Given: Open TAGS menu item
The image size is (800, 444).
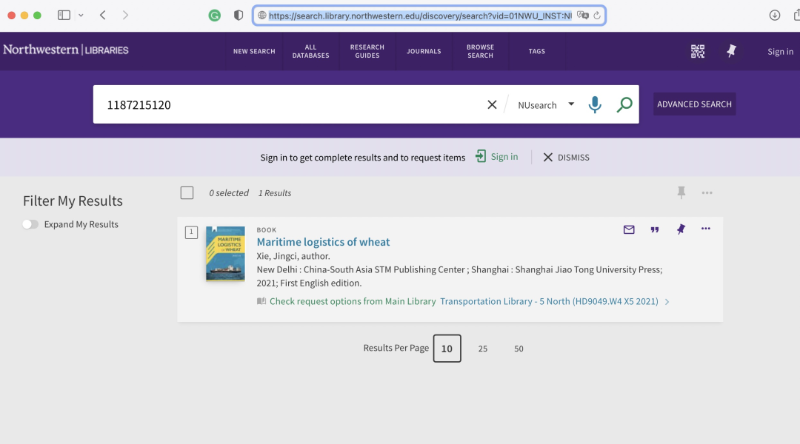Looking at the screenshot, I should [537, 51].
